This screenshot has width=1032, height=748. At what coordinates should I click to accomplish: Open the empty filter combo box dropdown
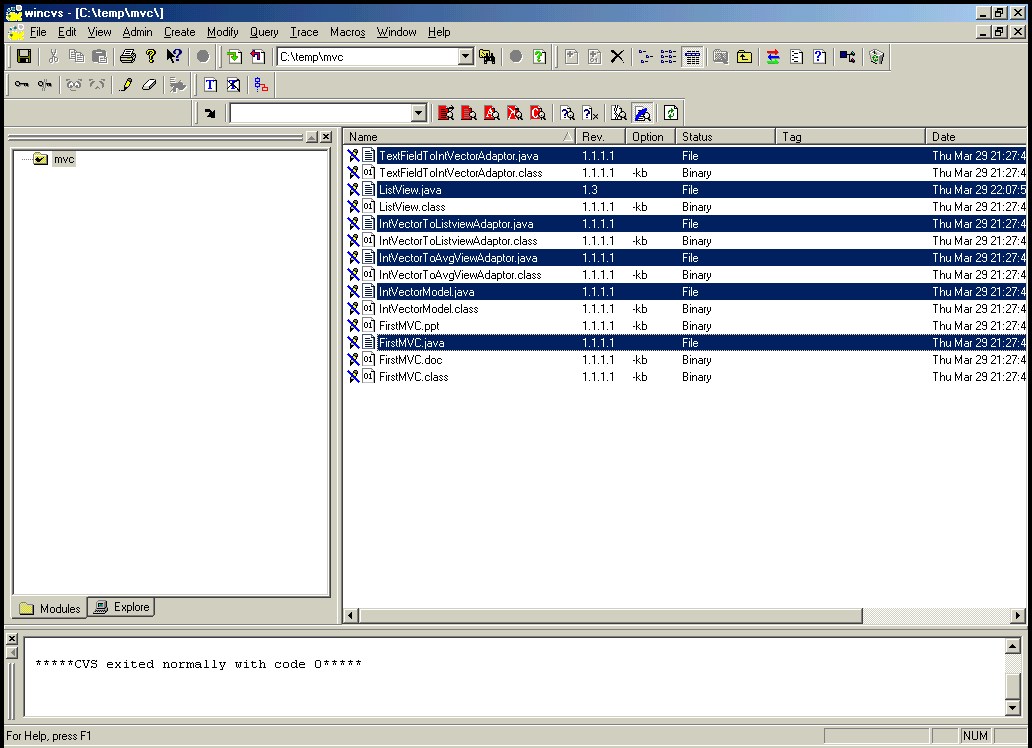[419, 113]
